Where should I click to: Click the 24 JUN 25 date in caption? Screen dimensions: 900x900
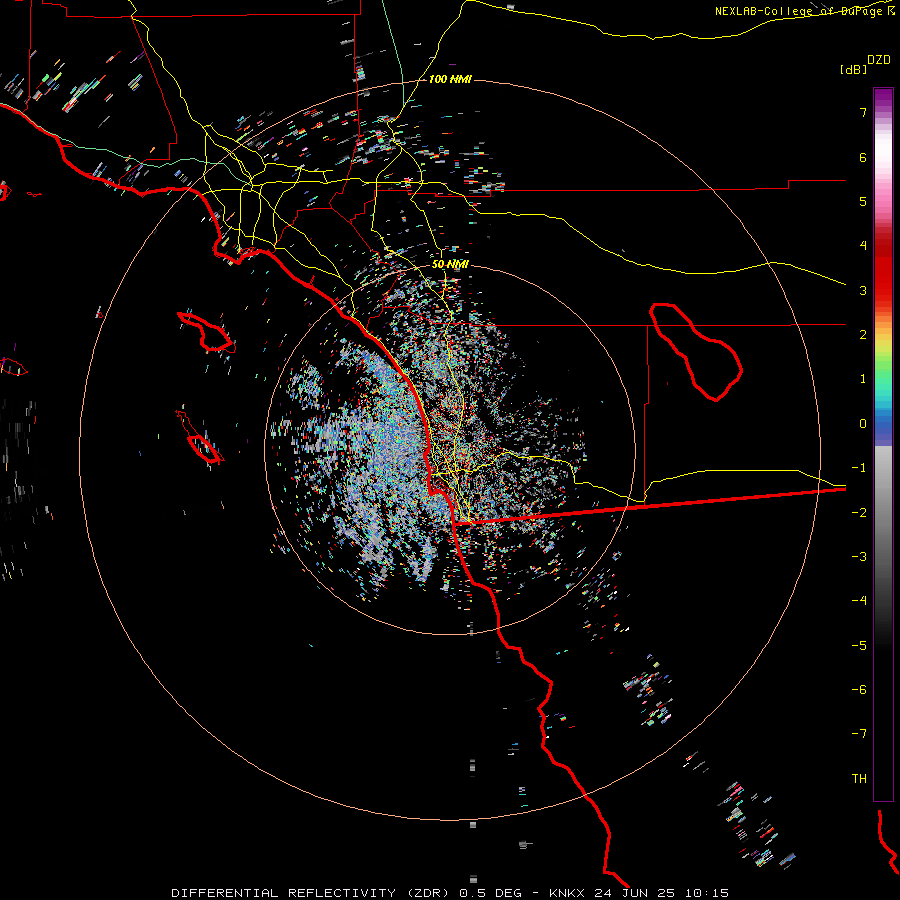tap(635, 893)
